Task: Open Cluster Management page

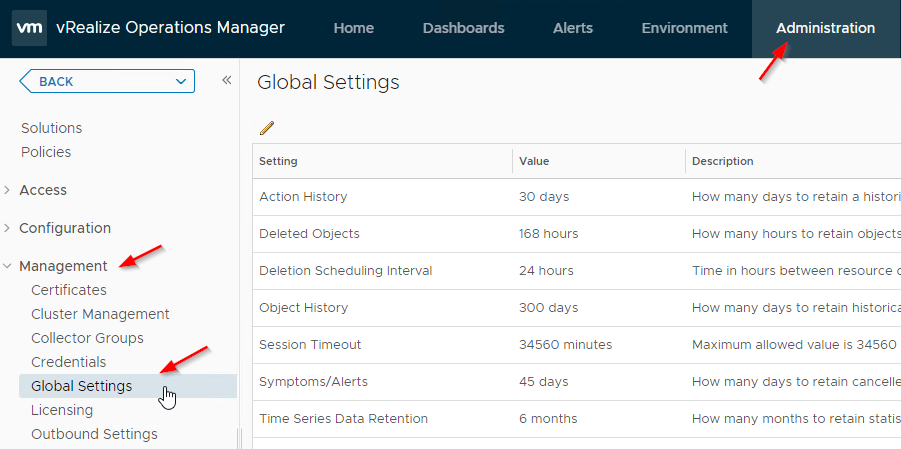Action: [100, 314]
